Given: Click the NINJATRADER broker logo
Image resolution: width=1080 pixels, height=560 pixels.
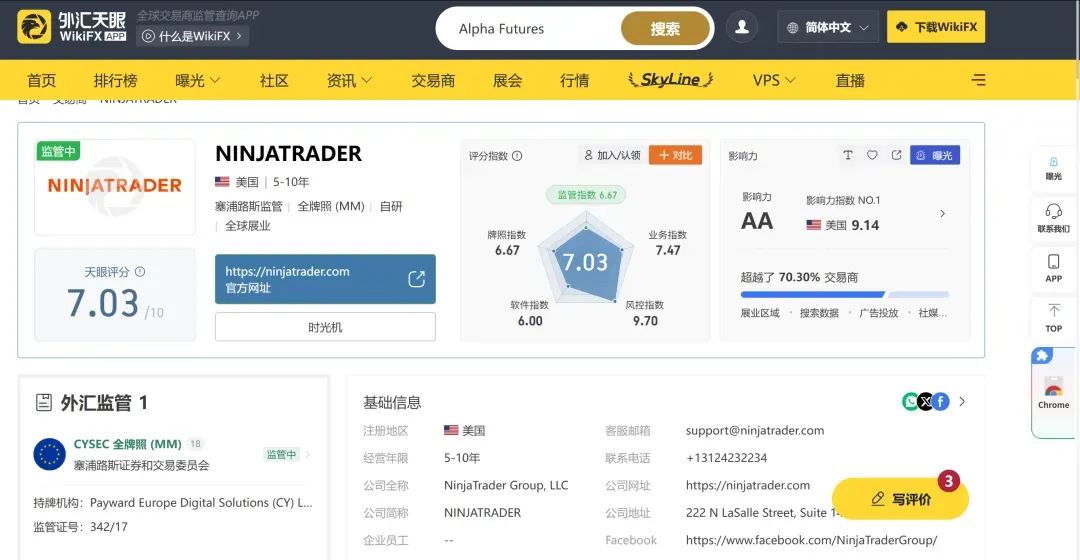Looking at the screenshot, I should (x=115, y=187).
